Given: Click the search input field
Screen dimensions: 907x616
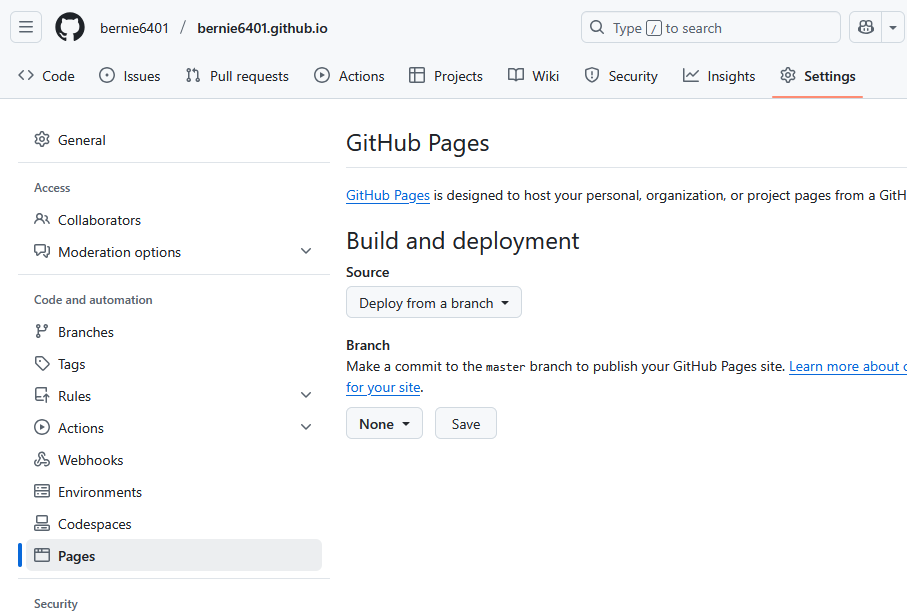Looking at the screenshot, I should [x=710, y=27].
